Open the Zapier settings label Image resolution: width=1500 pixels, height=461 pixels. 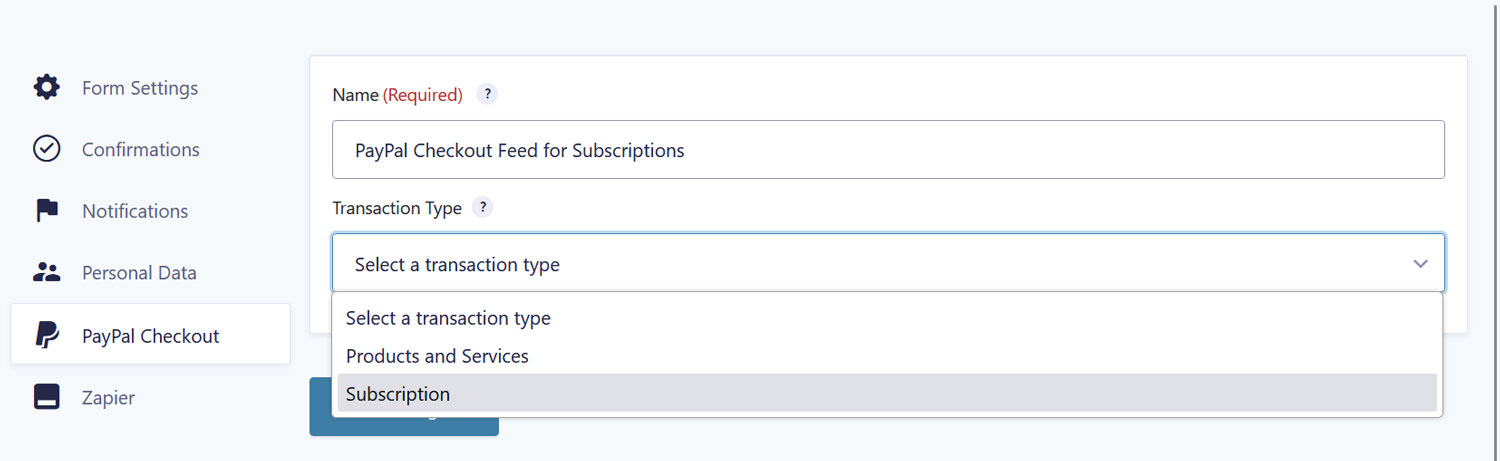pos(108,397)
